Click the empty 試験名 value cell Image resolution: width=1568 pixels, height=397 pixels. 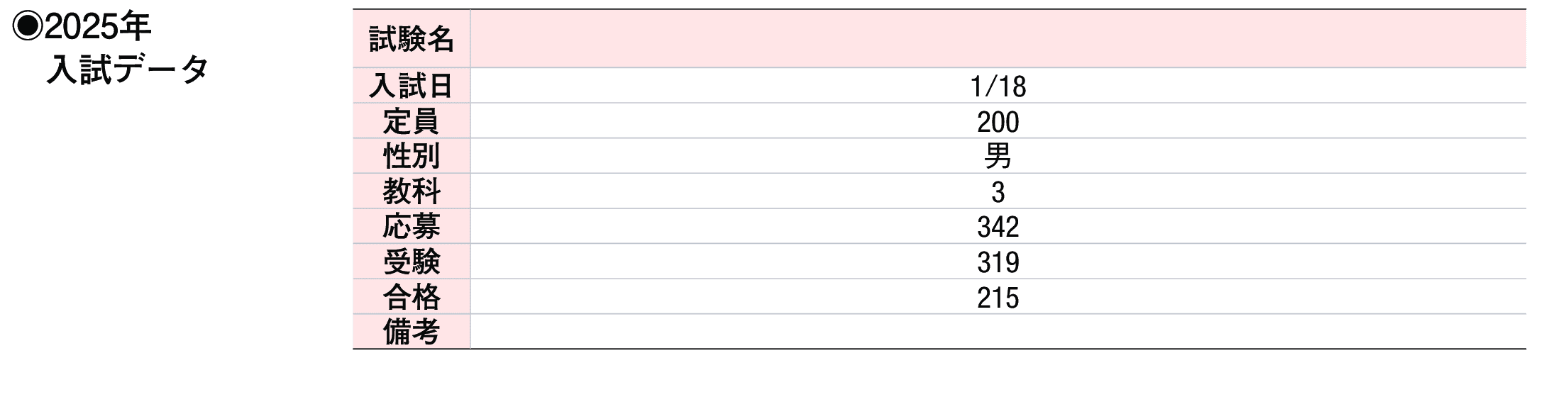point(998,40)
